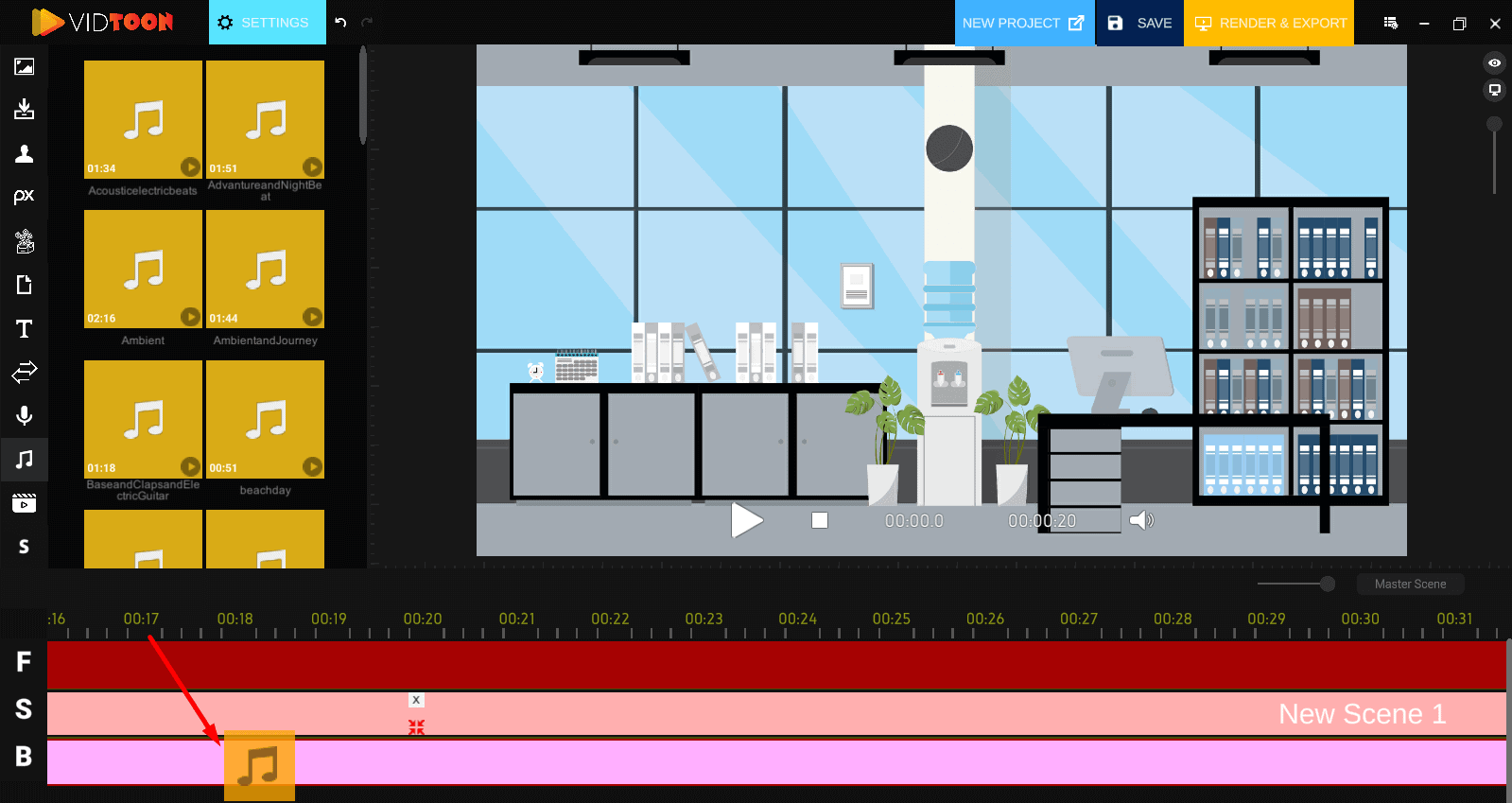The width and height of the screenshot is (1512, 803).
Task: Play the scene preview
Action: 747,520
